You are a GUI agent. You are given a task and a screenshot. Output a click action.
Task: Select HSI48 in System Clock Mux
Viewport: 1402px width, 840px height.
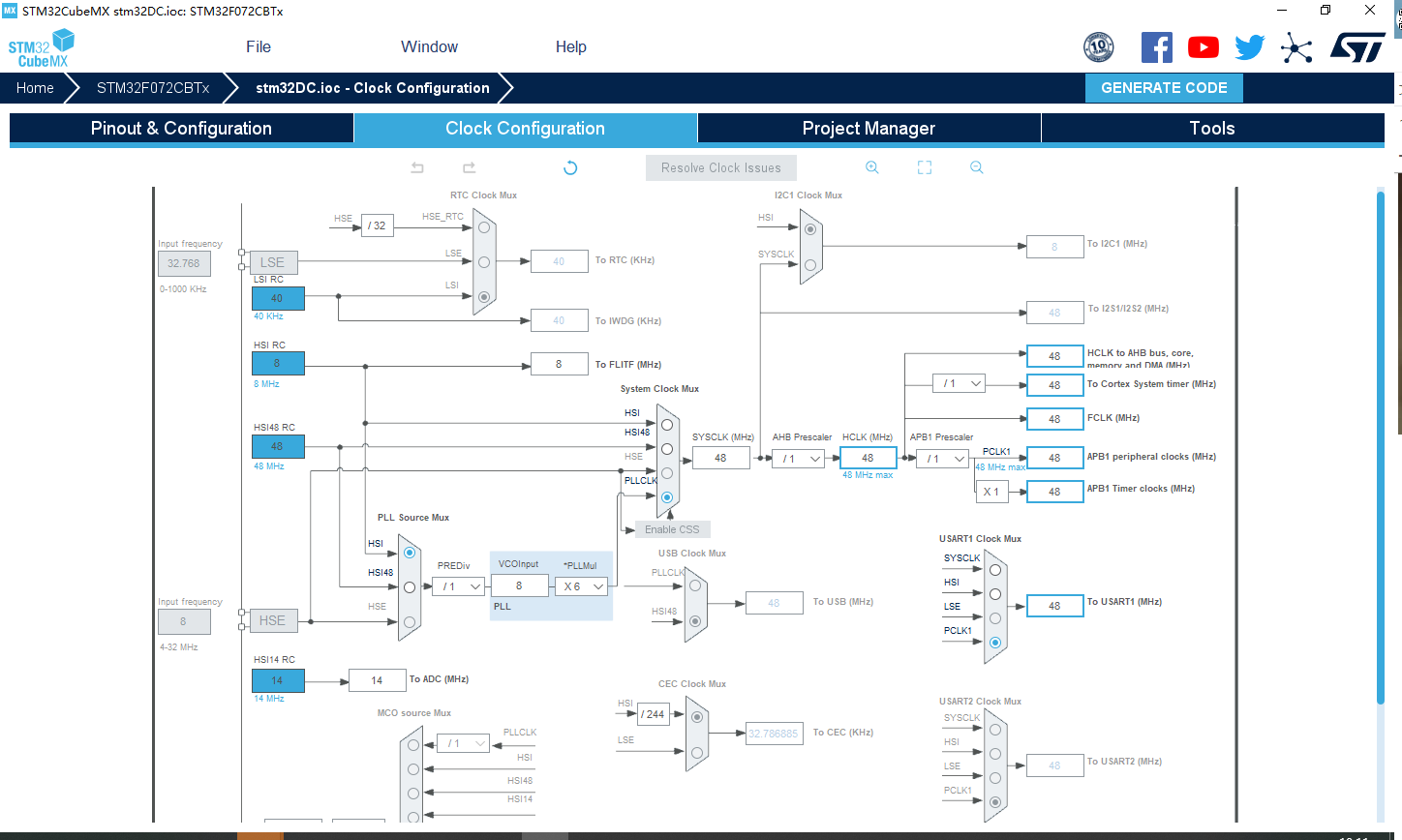[667, 449]
